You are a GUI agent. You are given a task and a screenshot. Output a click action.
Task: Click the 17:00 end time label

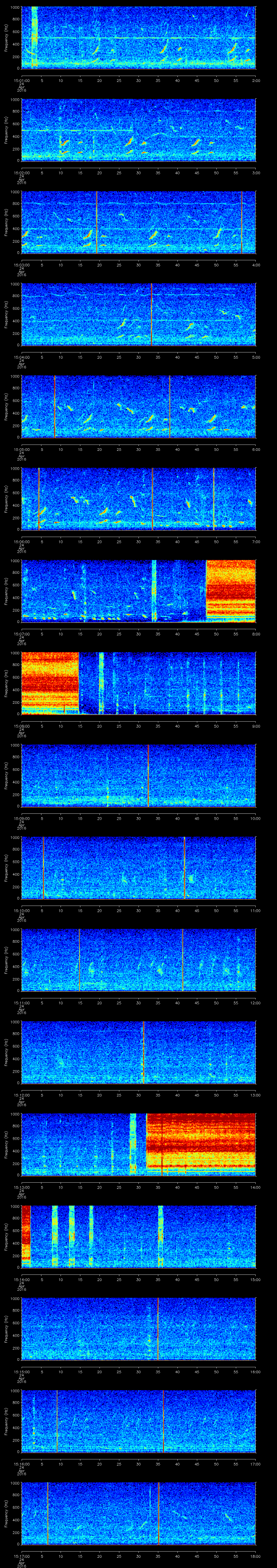coord(255,1463)
